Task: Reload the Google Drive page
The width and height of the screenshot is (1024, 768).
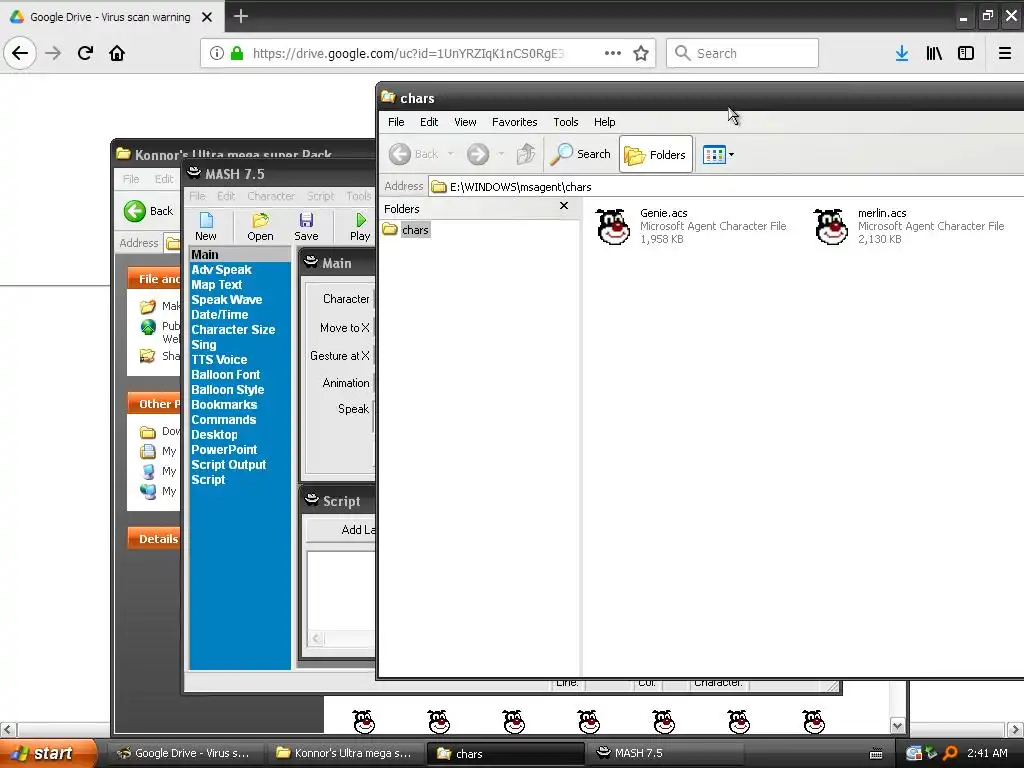Action: (85, 53)
